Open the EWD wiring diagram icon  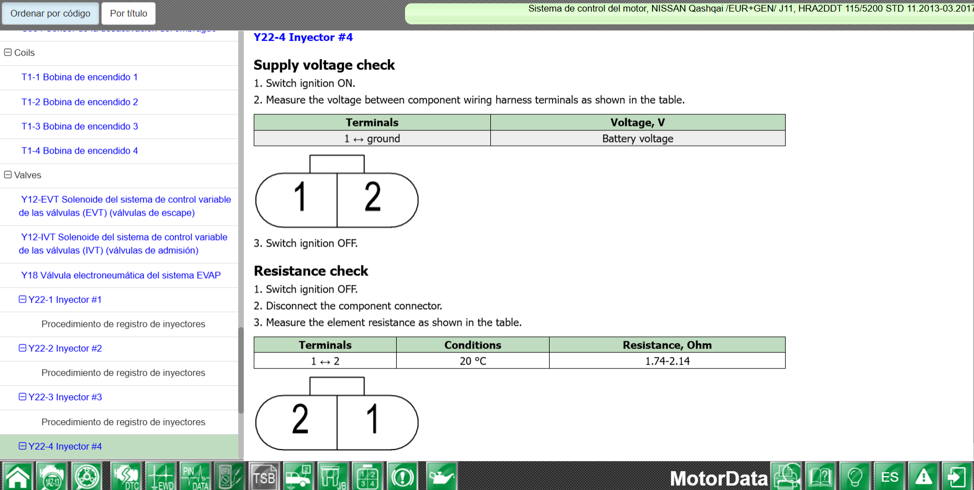pyautogui.click(x=162, y=476)
